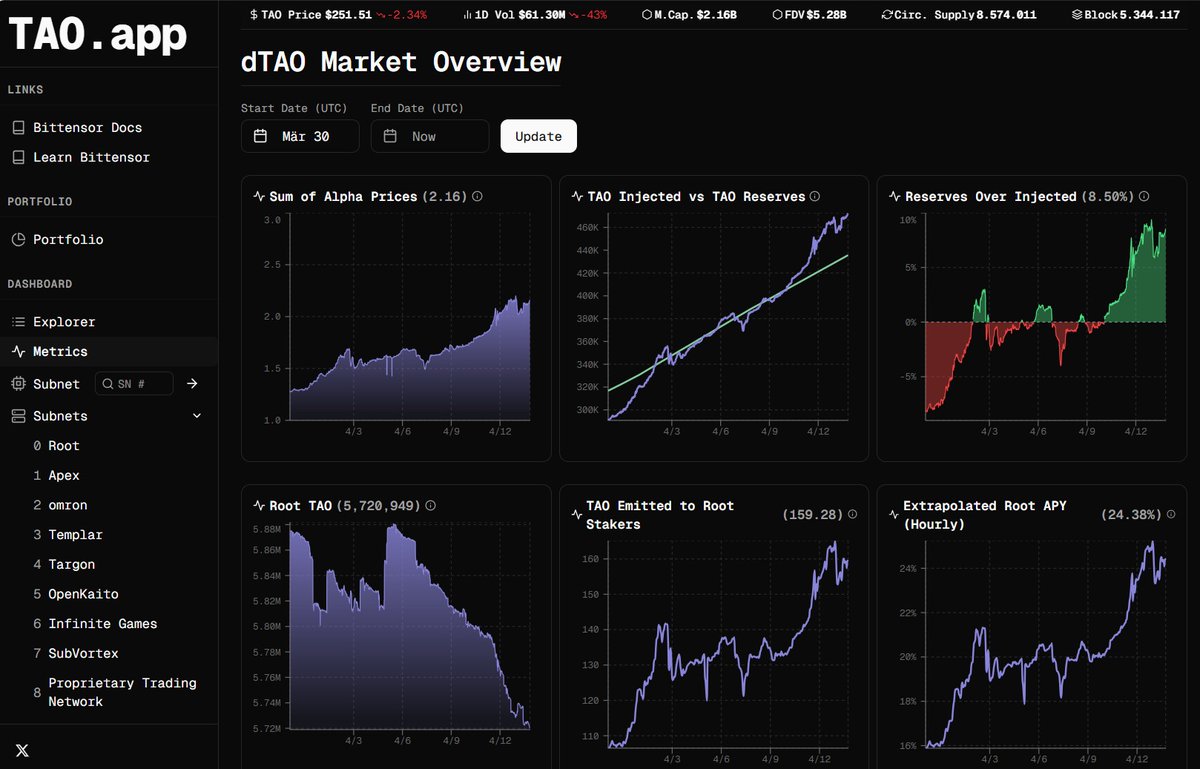Click the hexagon icon by FDV
This screenshot has width=1200, height=769.
click(777, 15)
